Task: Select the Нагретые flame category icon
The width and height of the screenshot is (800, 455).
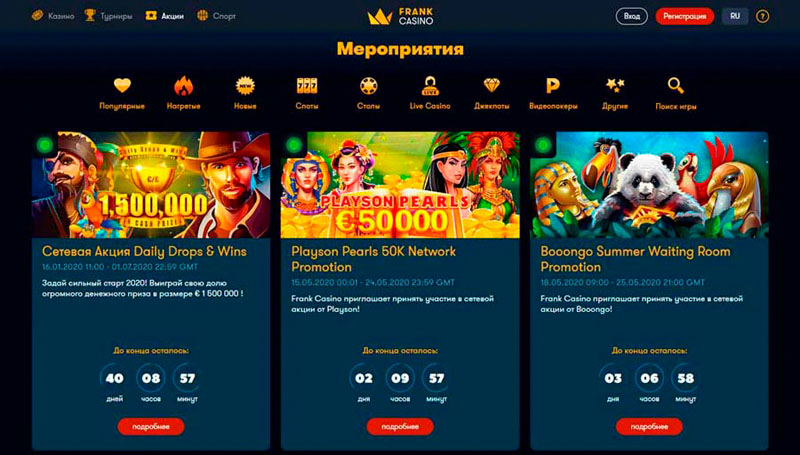Action: pyautogui.click(x=184, y=86)
